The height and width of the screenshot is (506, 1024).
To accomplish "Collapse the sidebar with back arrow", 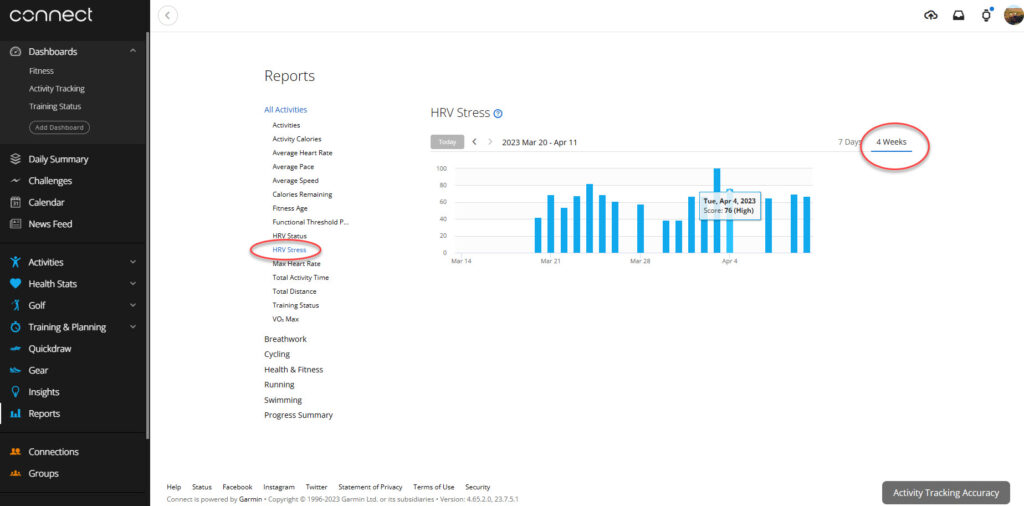I will tap(168, 15).
